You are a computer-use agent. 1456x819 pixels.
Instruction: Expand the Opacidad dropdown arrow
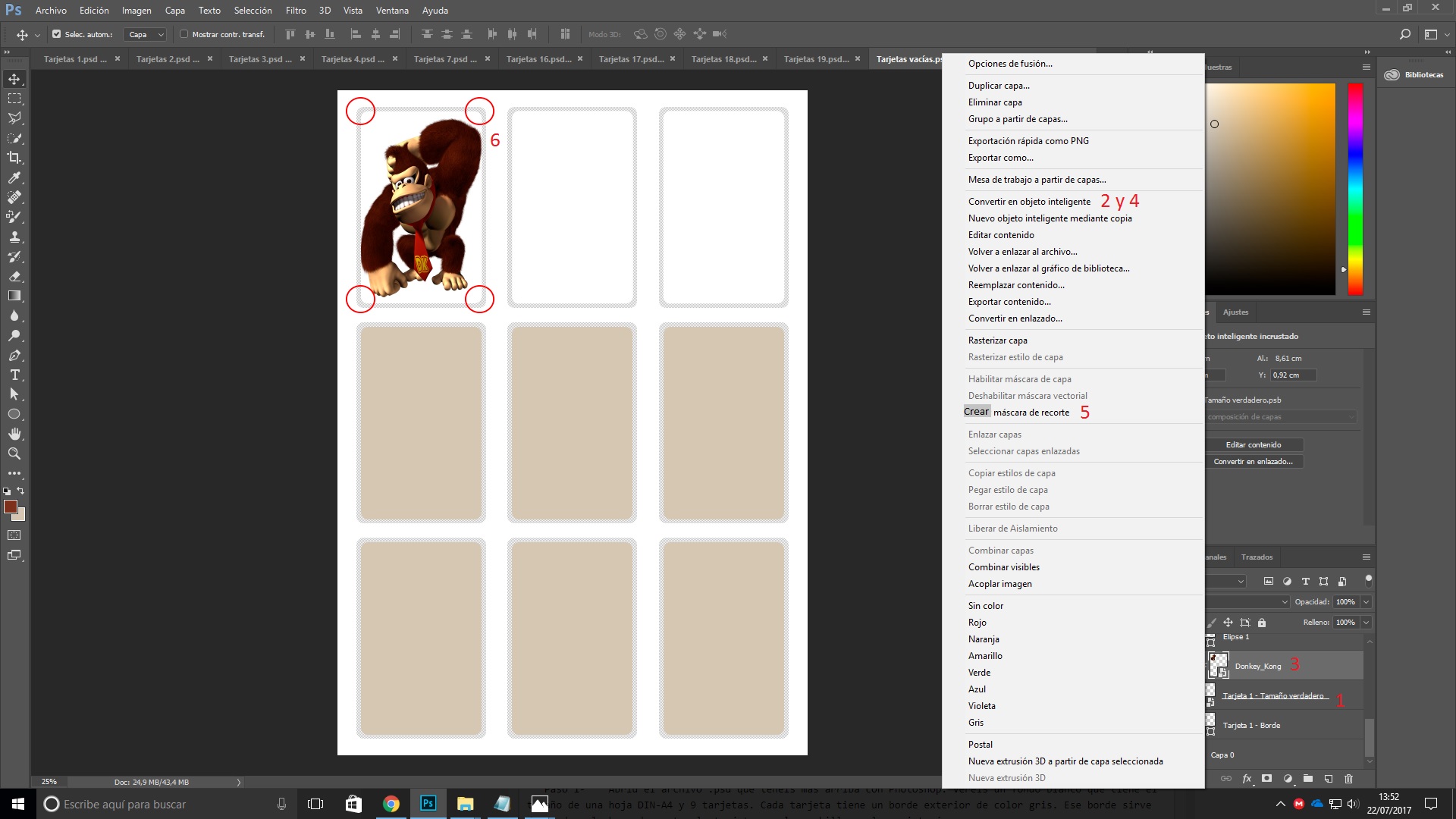tap(1366, 602)
